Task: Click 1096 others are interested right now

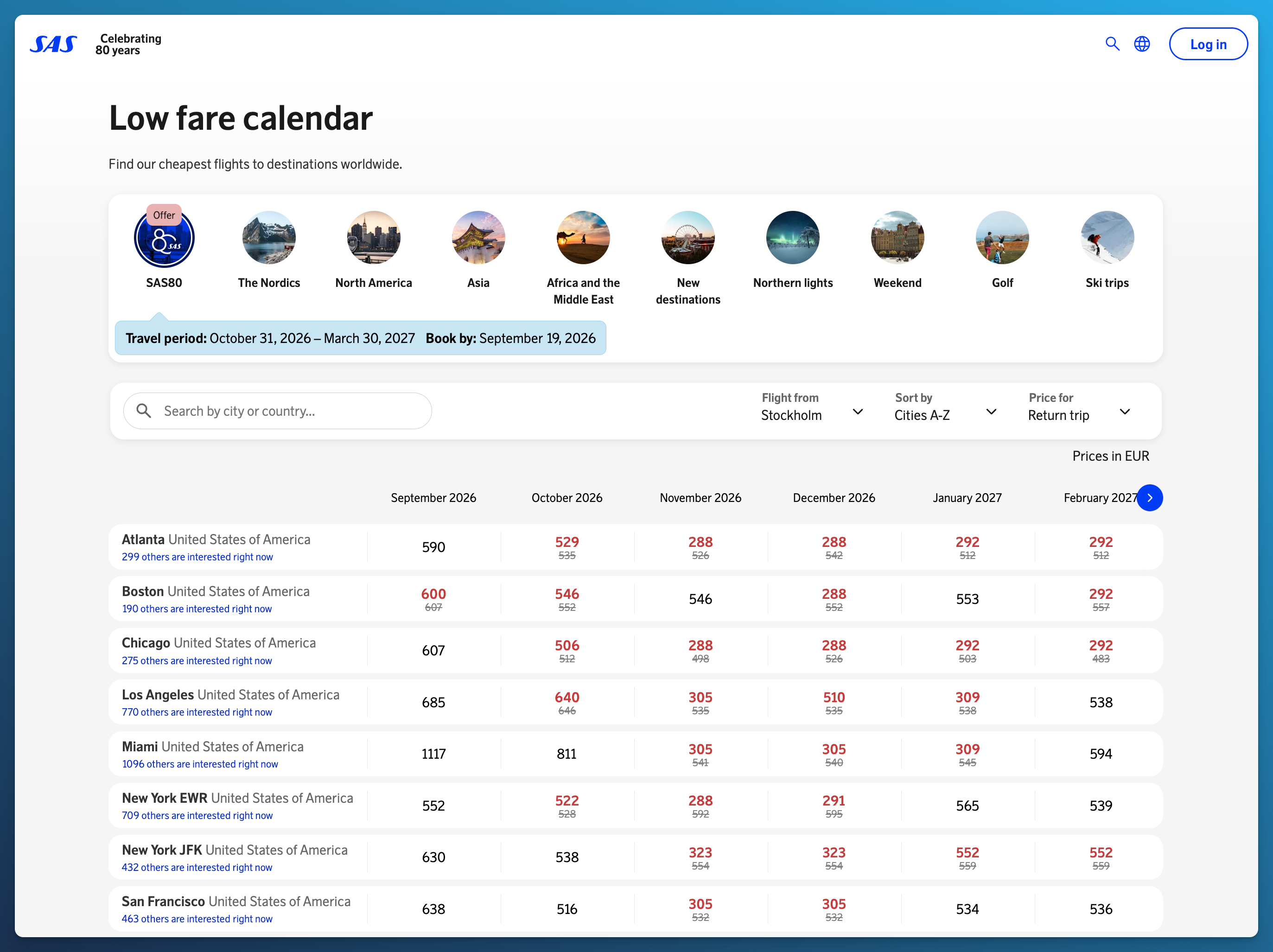Action: pos(200,764)
